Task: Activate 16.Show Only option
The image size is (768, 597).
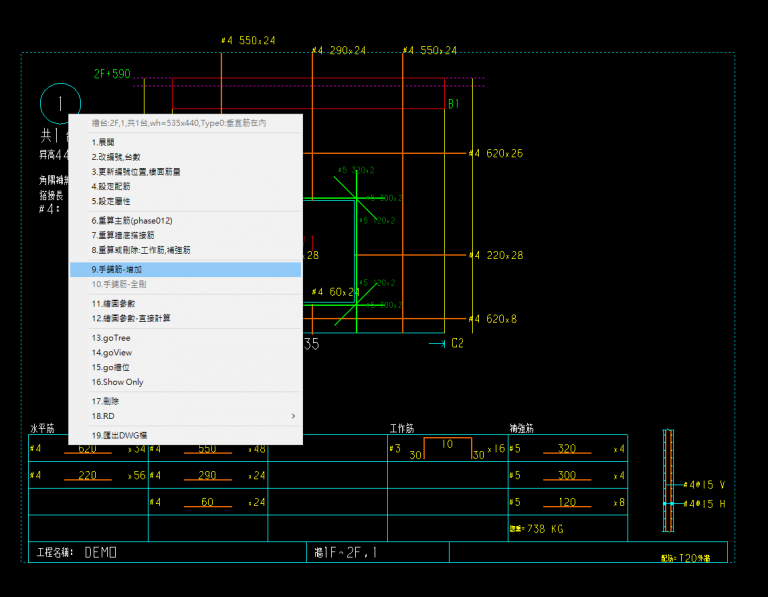Action: 186,382
